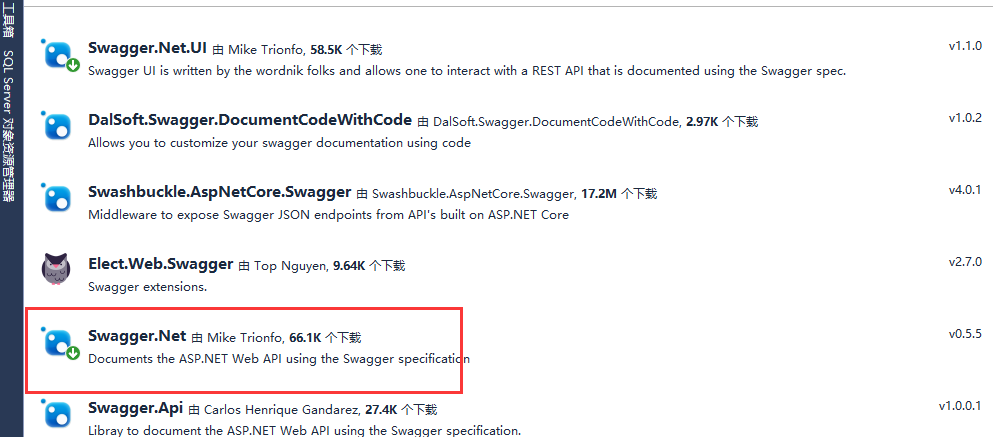This screenshot has width=993, height=437.
Task: Click the Swagger.Net.UI package icon
Action: [60, 54]
